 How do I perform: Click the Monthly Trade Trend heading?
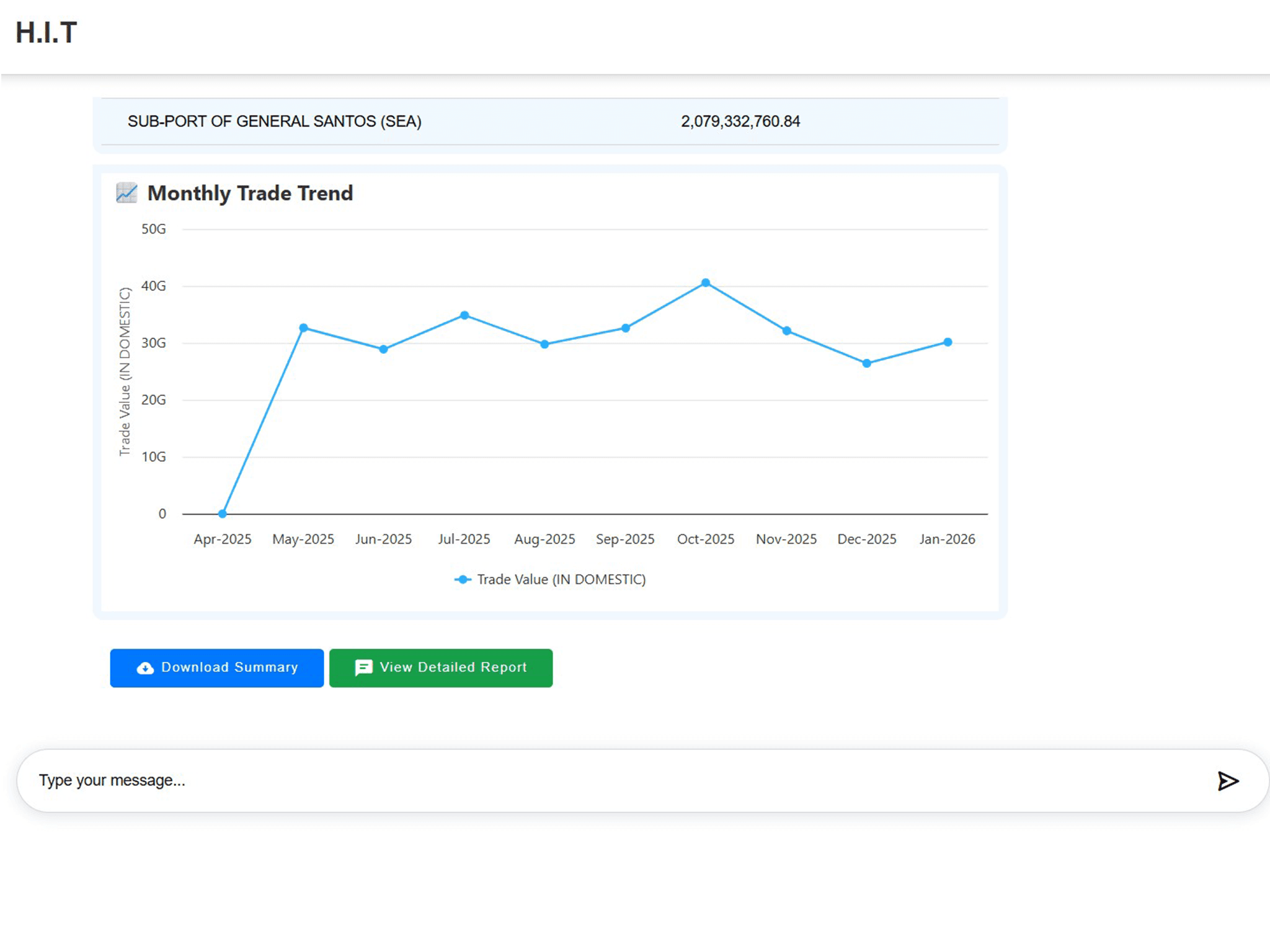tap(250, 193)
